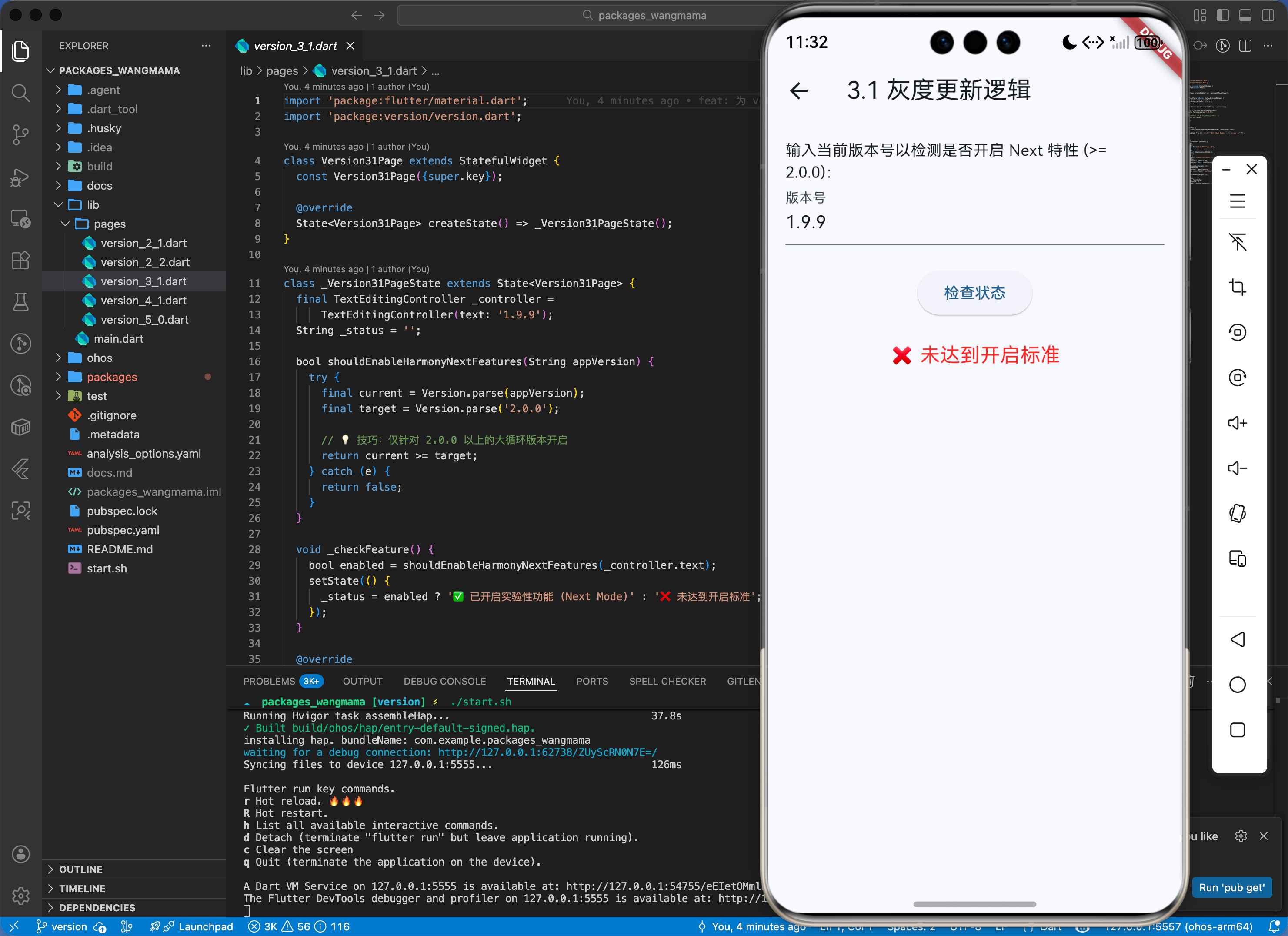Switch to the PROBLEMS tab
Image resolution: width=1288 pixels, height=936 pixels.
pos(269,681)
